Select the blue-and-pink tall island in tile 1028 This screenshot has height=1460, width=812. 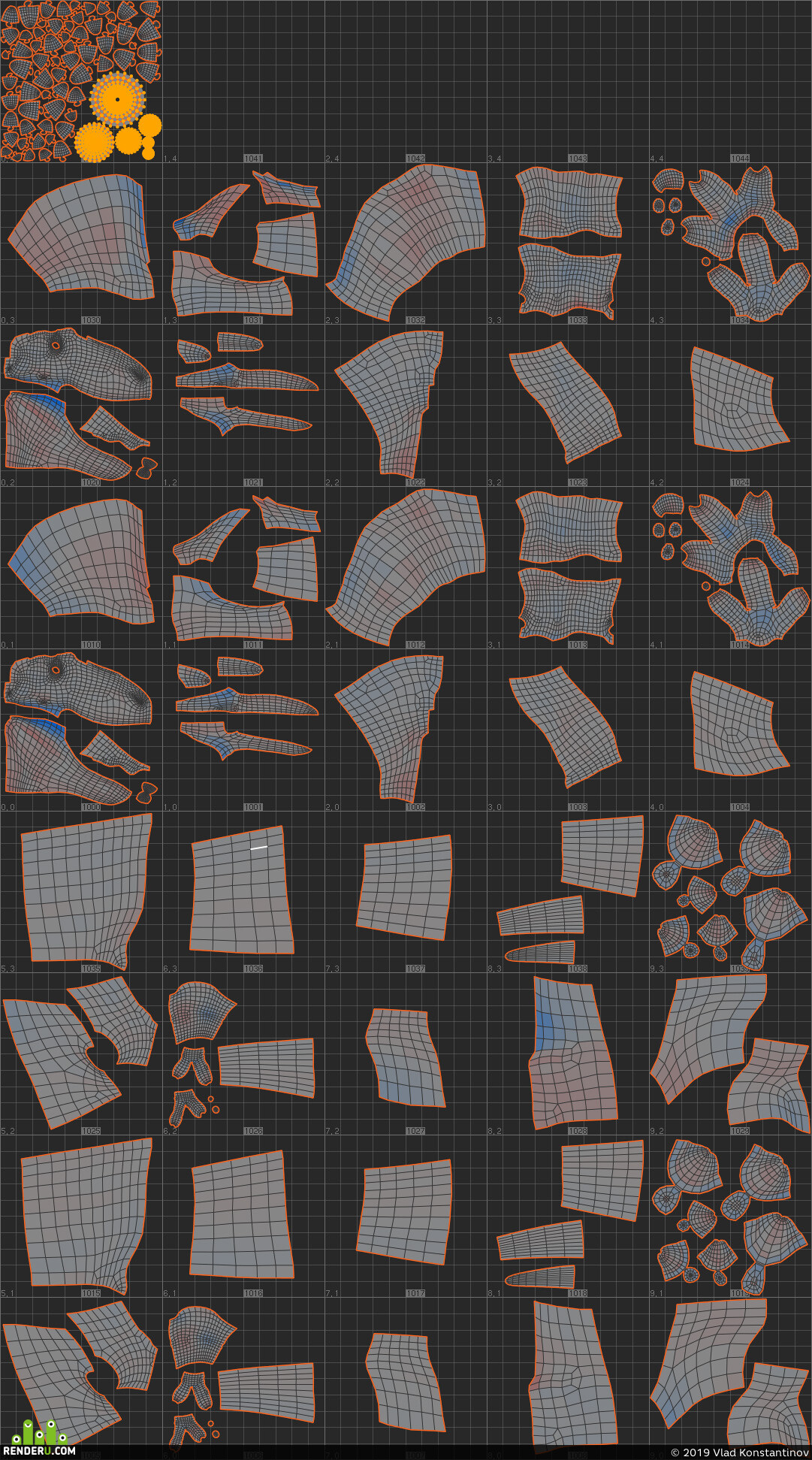tap(573, 1052)
